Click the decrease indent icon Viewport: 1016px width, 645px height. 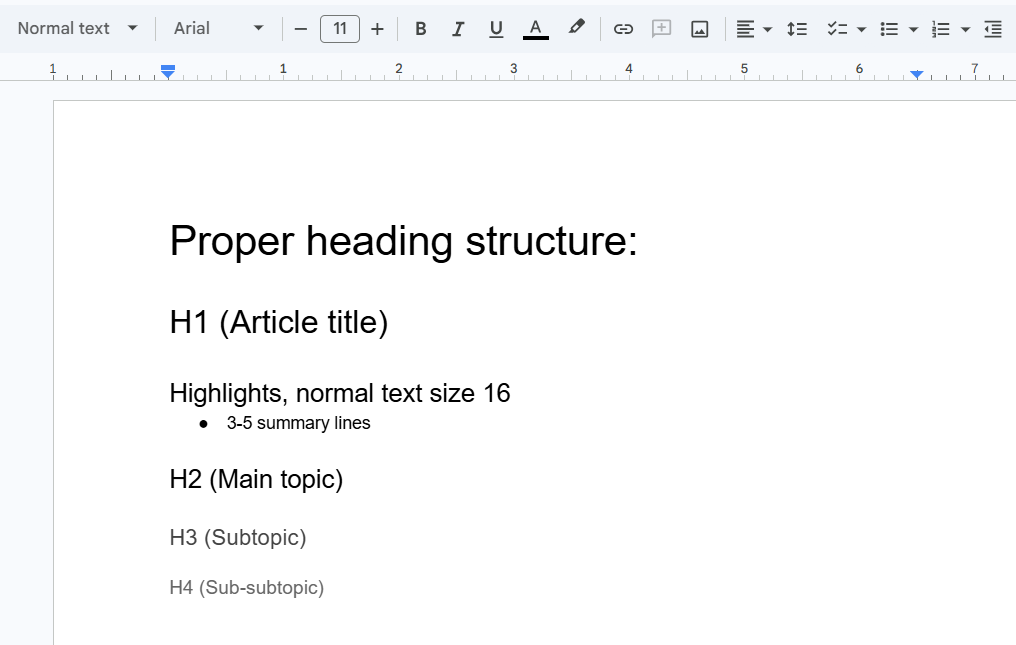coord(993,29)
